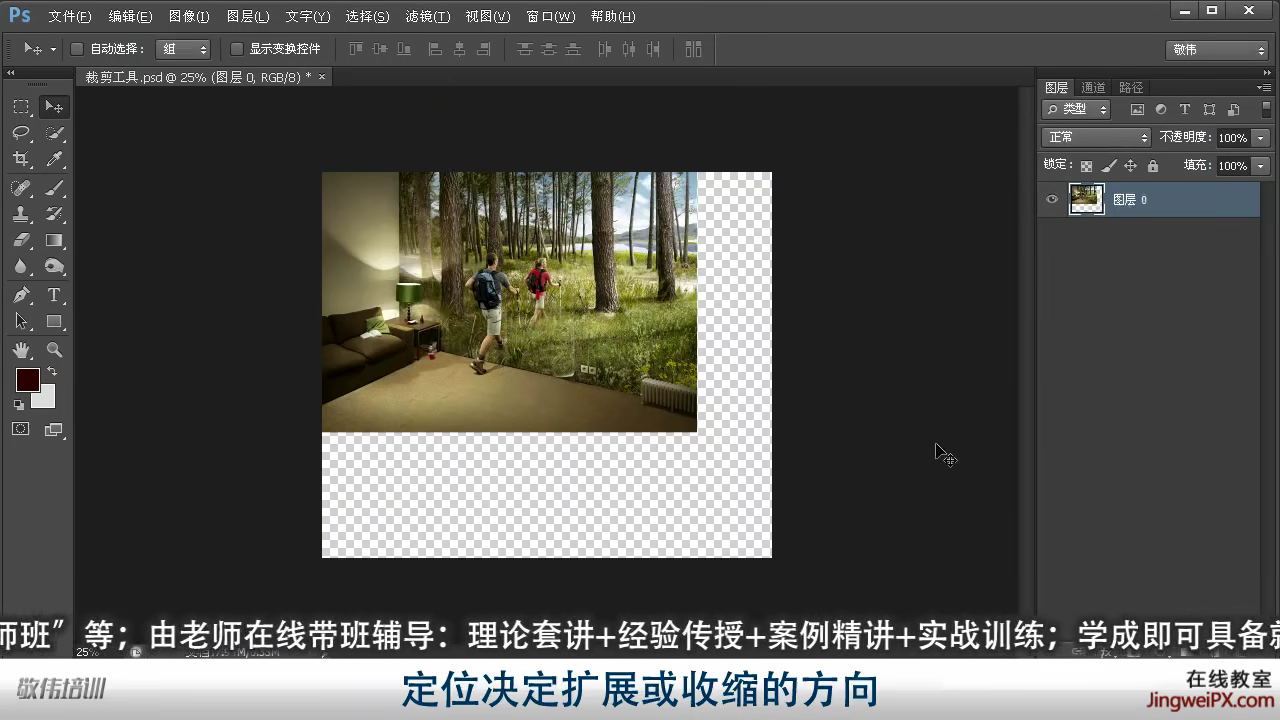
Task: Select the Crop tool
Action: click(21, 159)
